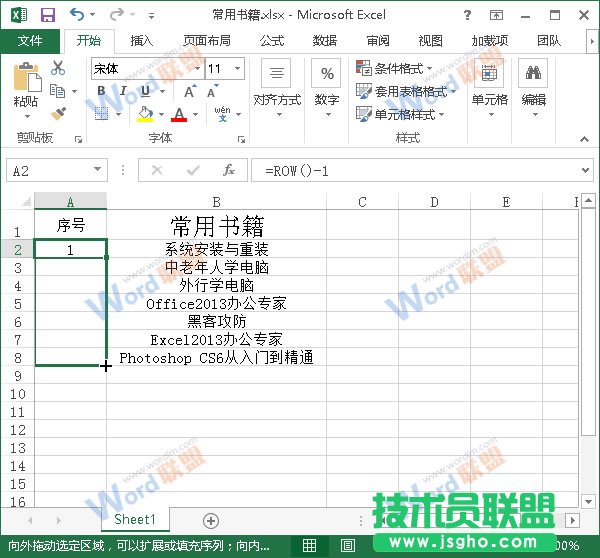Click the Format Painter brush icon

tap(58, 114)
